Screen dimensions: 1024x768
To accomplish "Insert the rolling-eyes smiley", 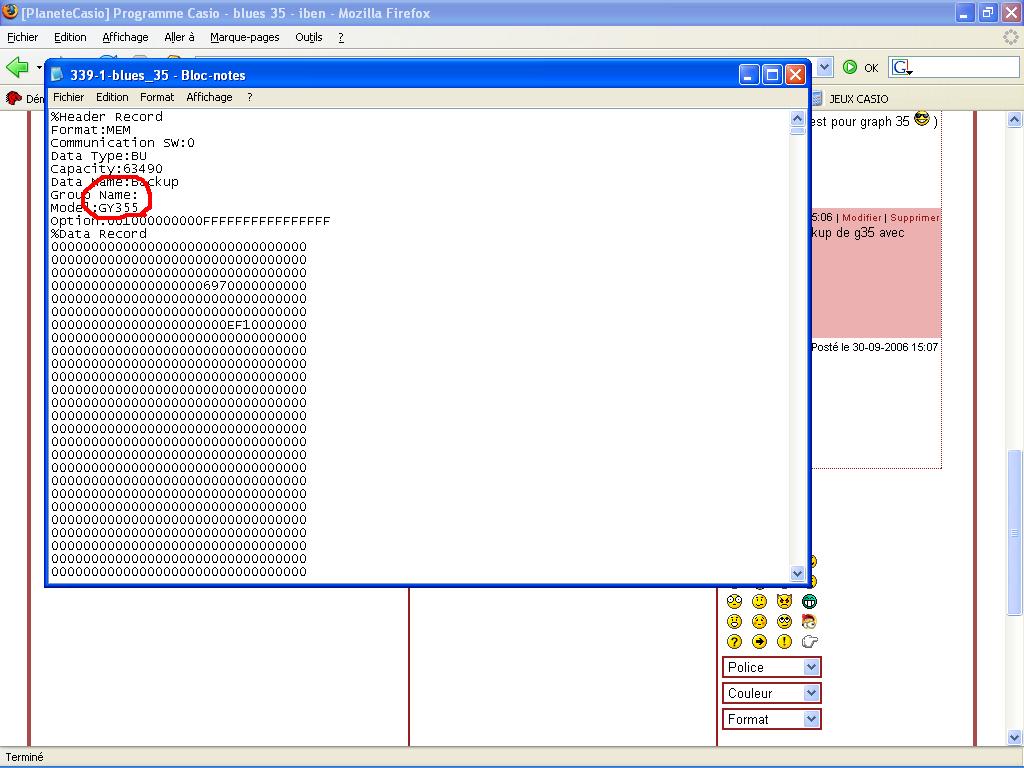I will pos(784,622).
